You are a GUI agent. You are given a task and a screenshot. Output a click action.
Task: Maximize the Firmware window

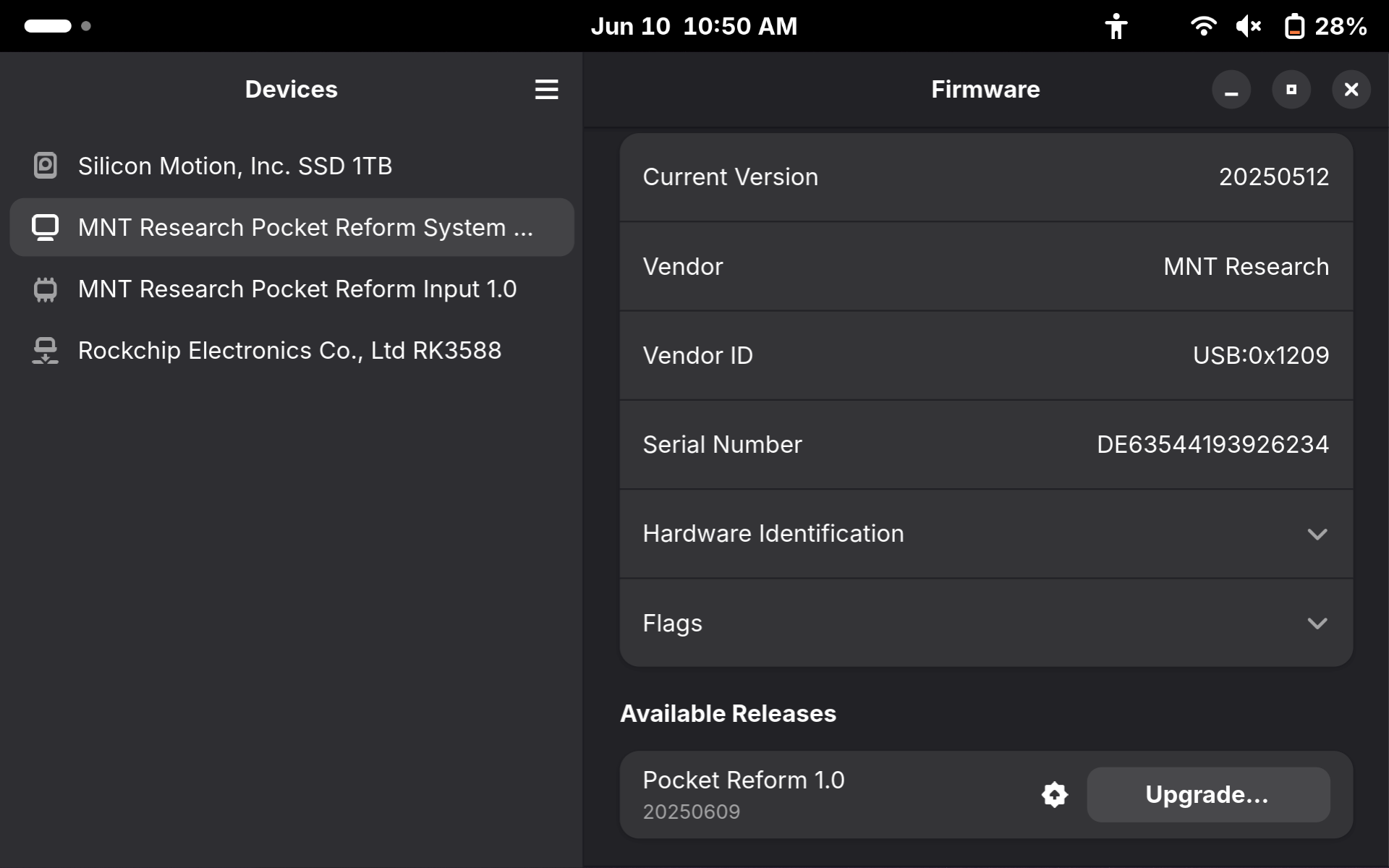click(1291, 90)
